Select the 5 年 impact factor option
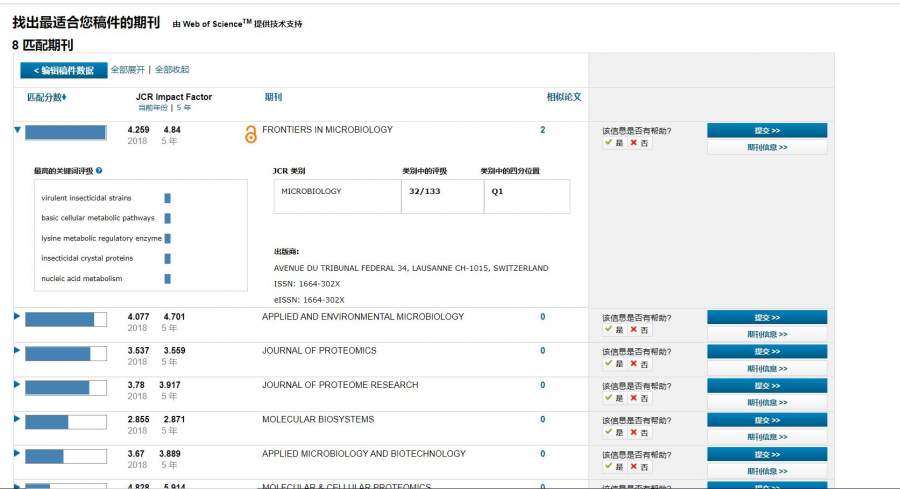The width and height of the screenshot is (900, 489). point(179,107)
